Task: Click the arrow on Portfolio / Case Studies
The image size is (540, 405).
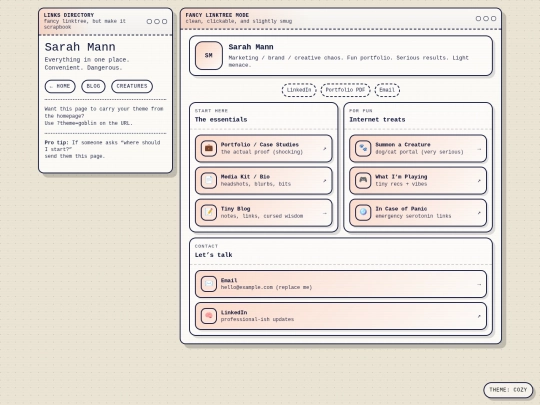Action: click(x=324, y=149)
